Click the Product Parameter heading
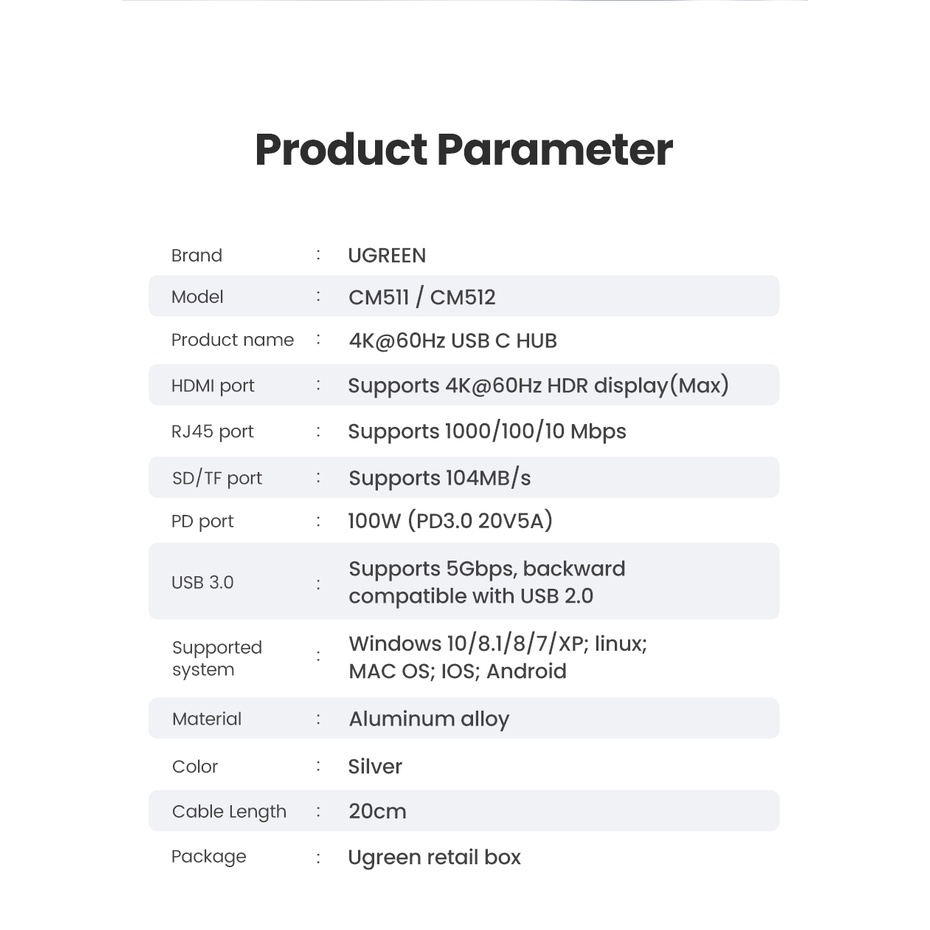The height and width of the screenshot is (930, 930). point(463,150)
